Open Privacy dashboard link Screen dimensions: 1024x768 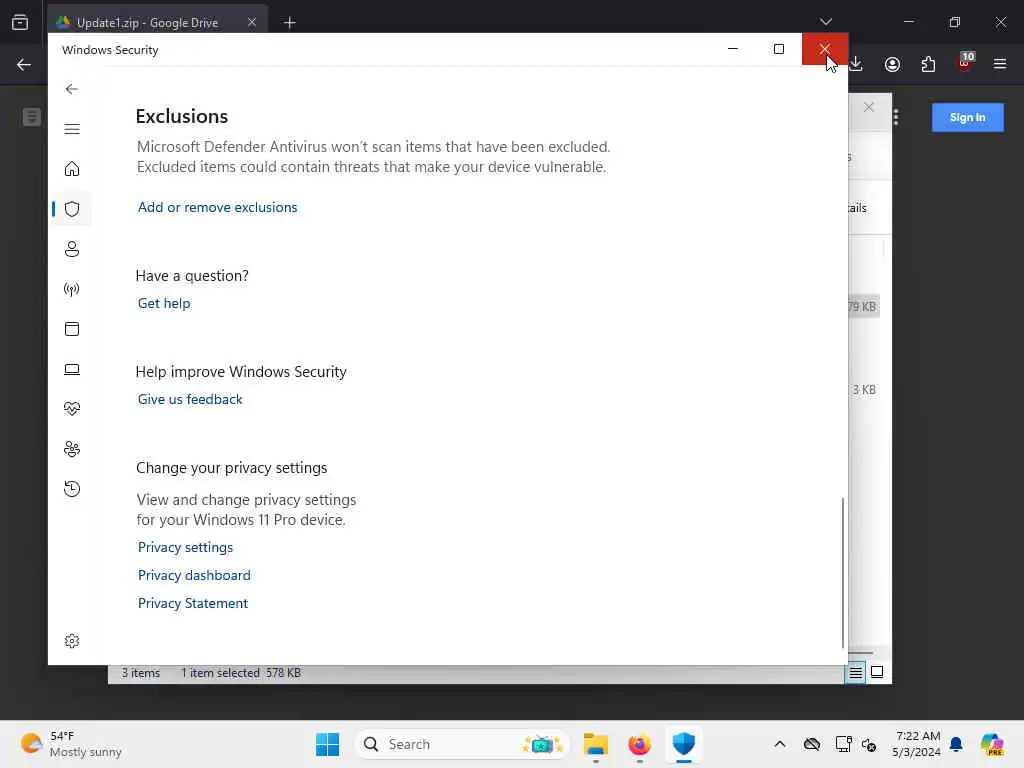point(194,575)
